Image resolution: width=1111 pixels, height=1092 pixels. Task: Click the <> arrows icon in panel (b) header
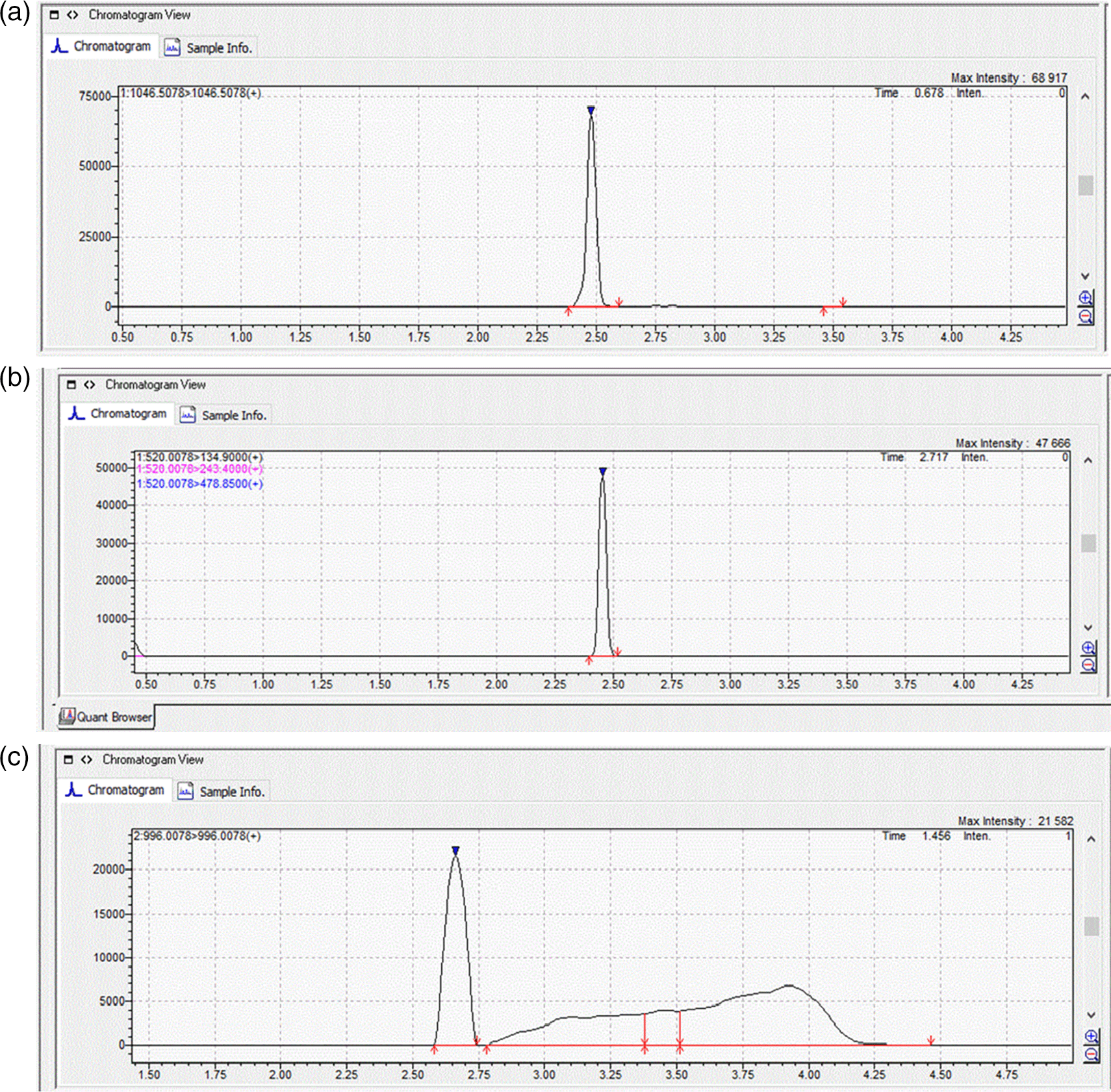[90, 385]
